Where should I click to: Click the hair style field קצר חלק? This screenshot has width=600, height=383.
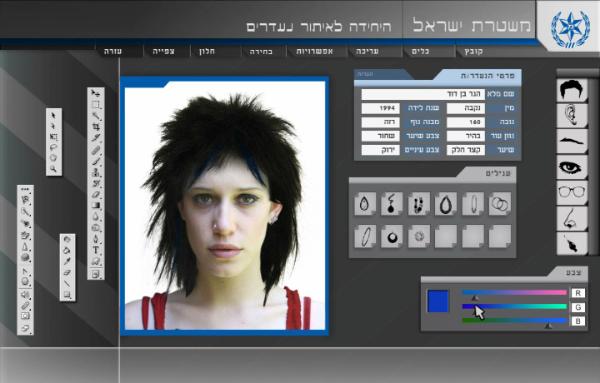click(465, 150)
